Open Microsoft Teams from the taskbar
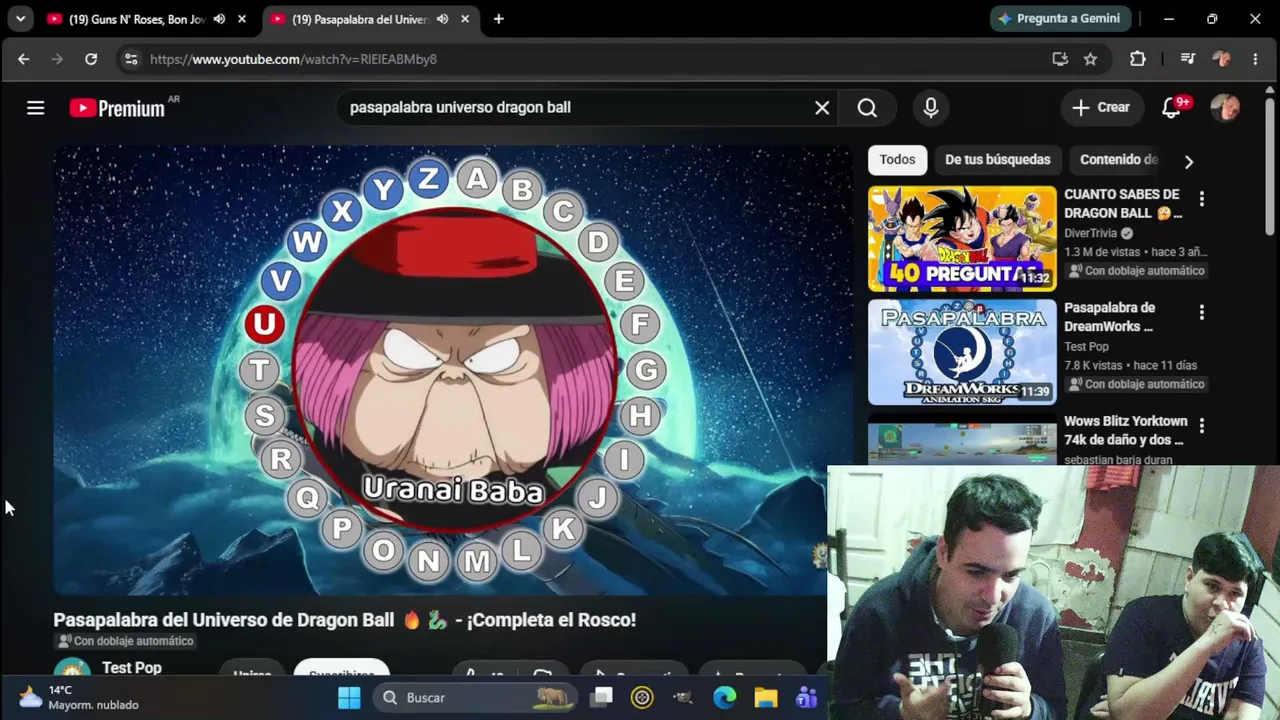The image size is (1280, 720). [x=806, y=698]
